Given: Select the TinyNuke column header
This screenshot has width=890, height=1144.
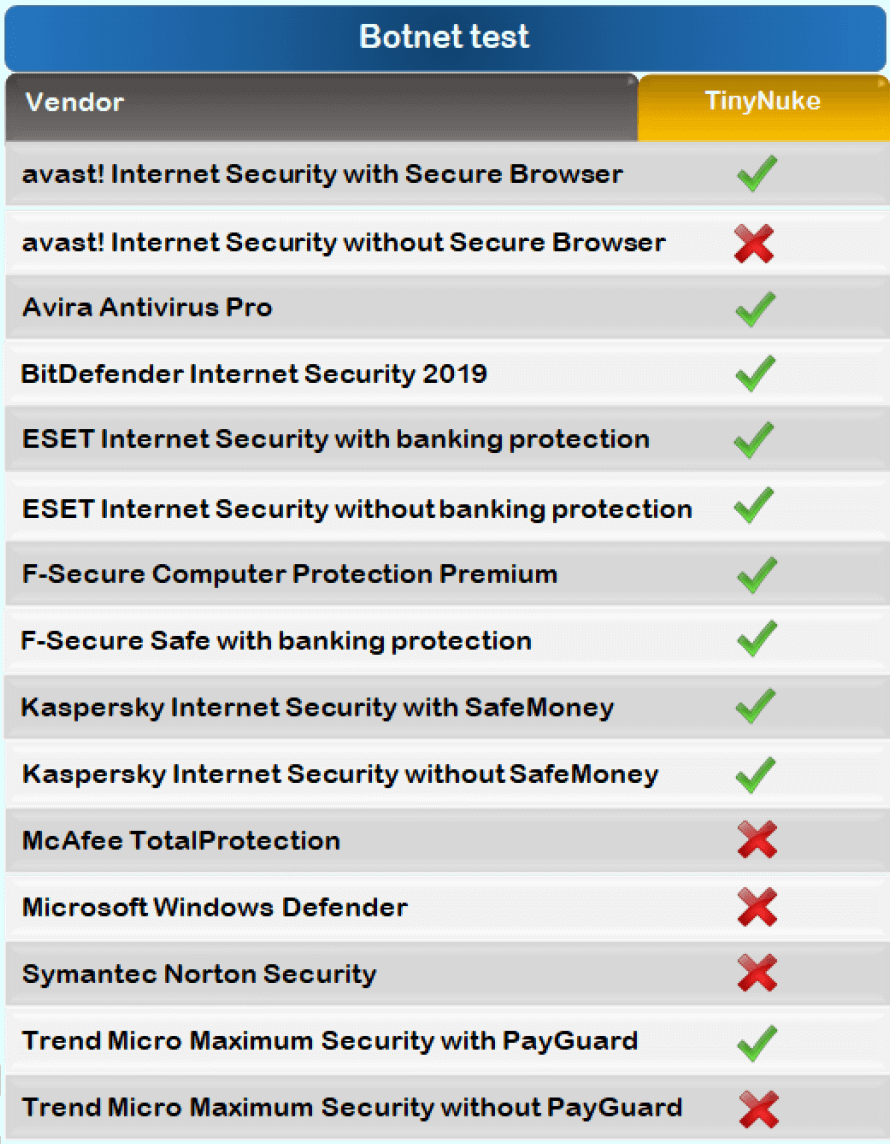Looking at the screenshot, I should tap(763, 102).
